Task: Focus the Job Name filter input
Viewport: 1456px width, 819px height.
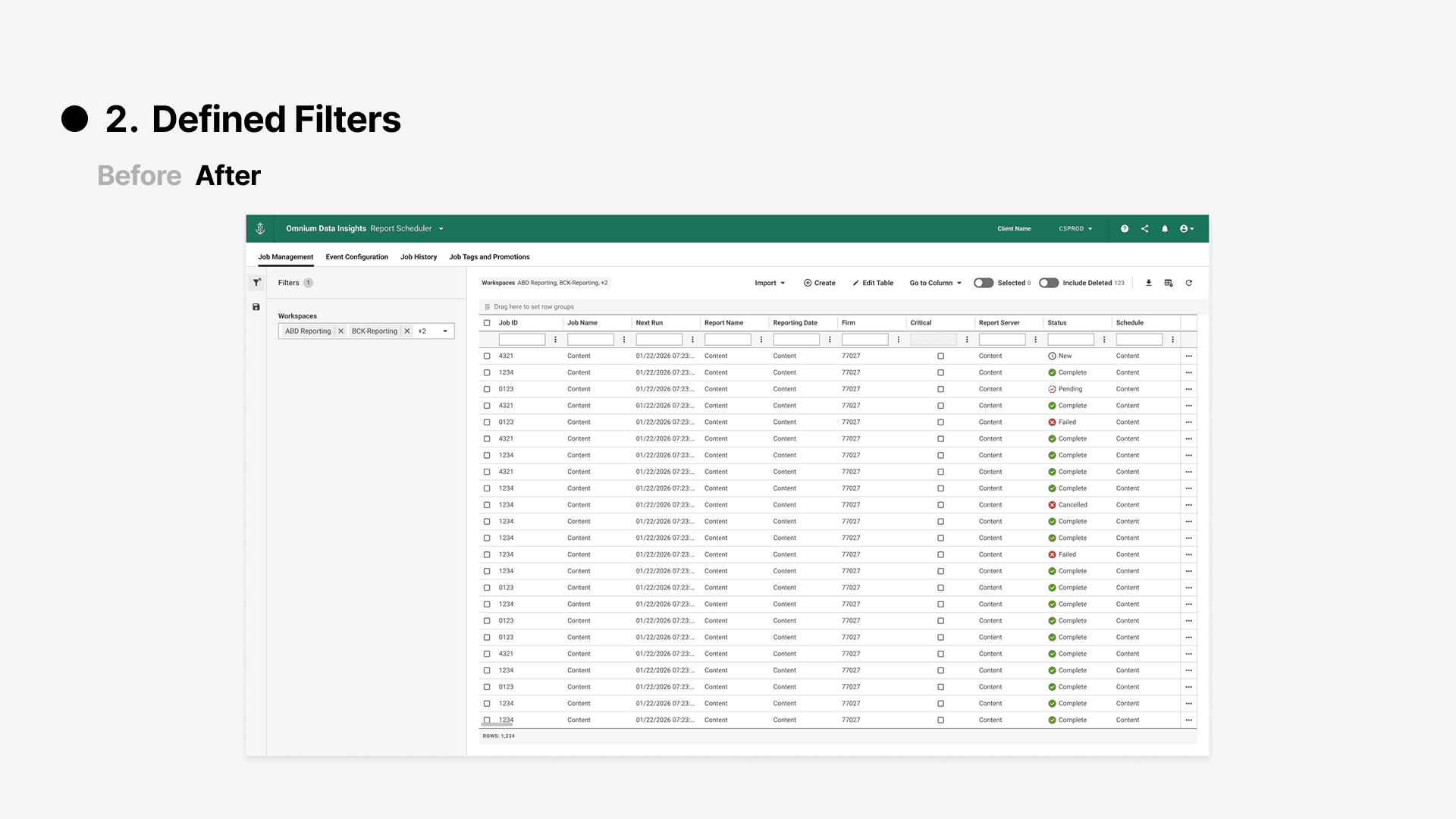Action: pyautogui.click(x=590, y=340)
